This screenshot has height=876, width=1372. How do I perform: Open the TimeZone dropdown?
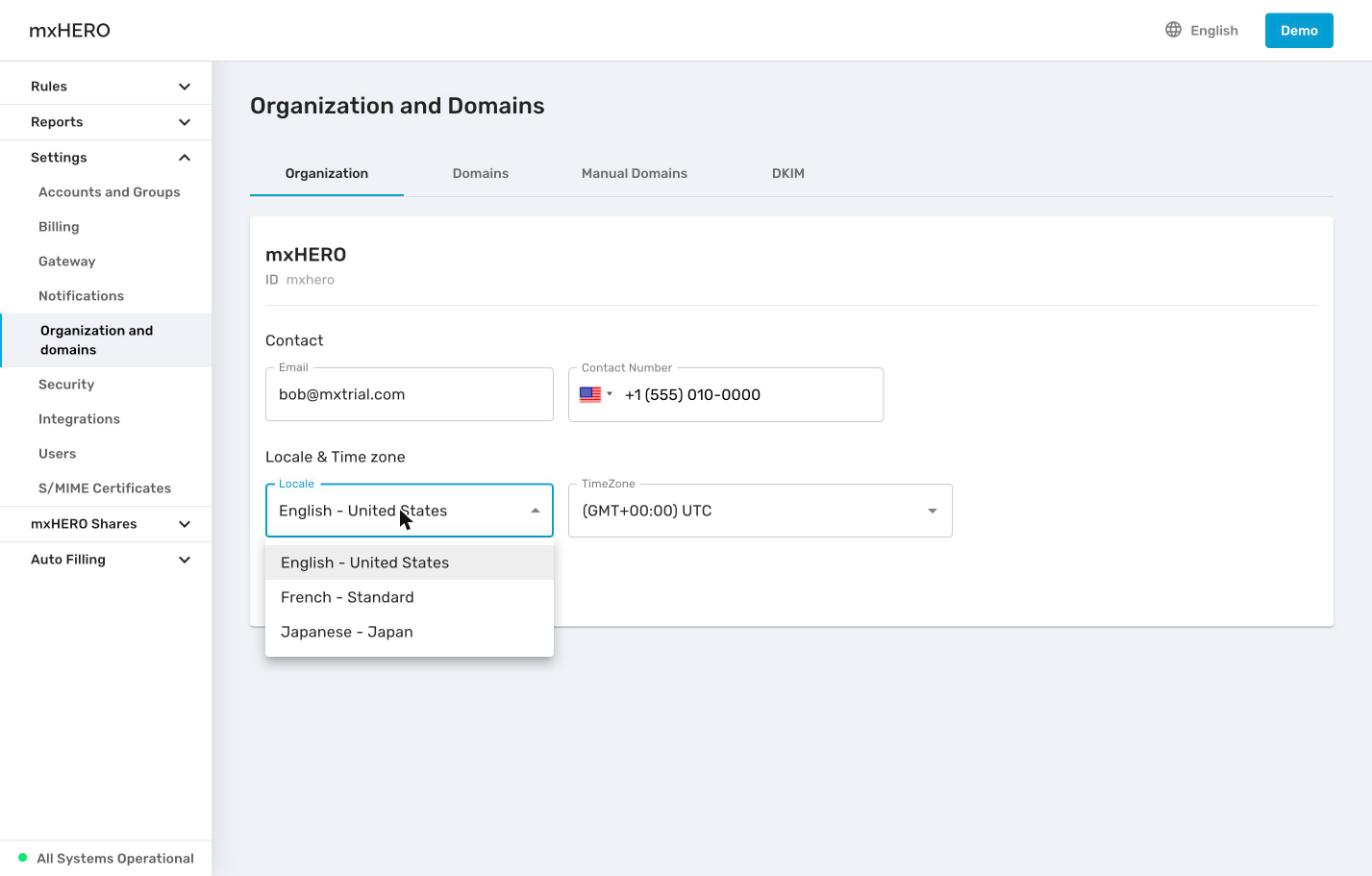760,511
